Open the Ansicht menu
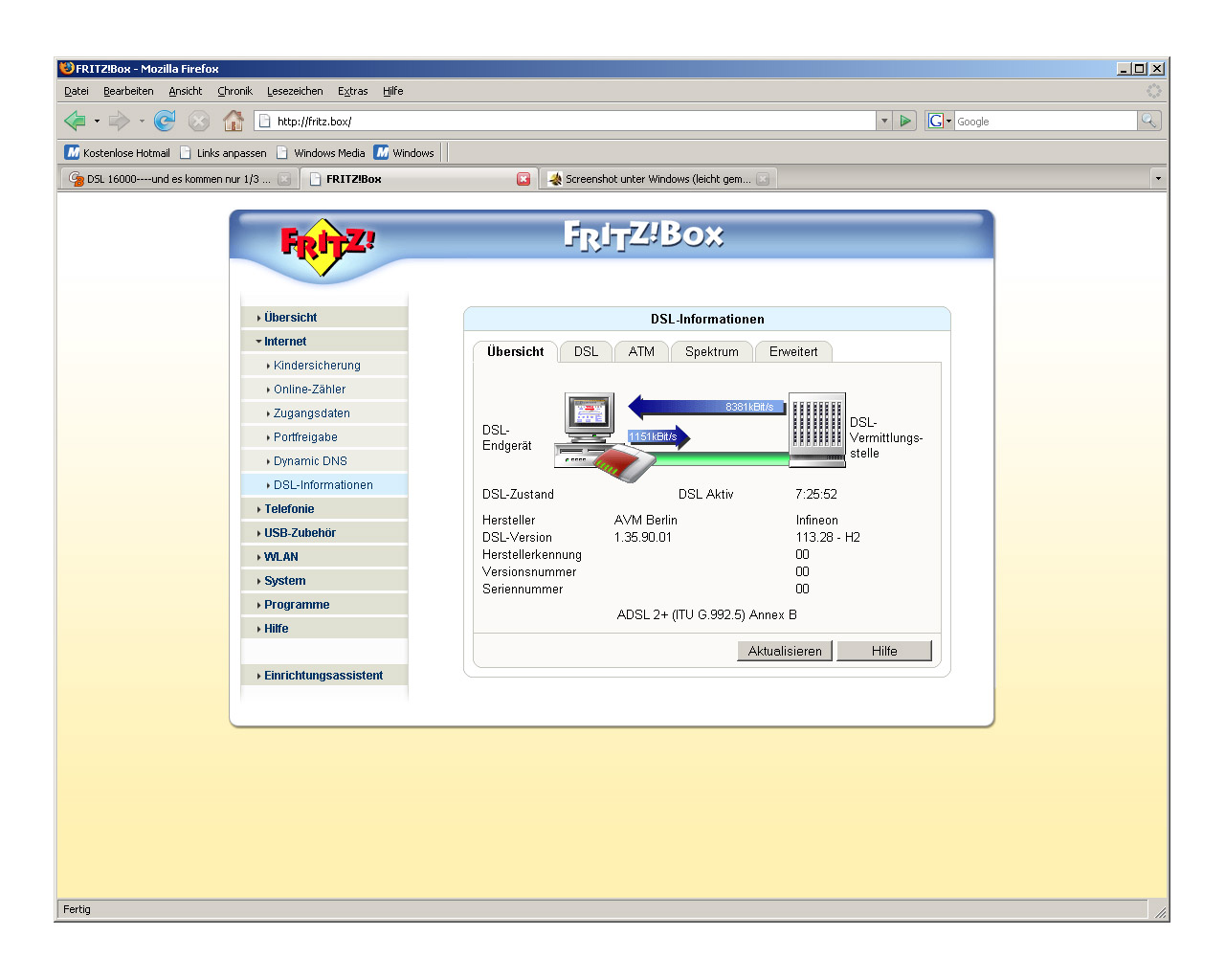 186,91
